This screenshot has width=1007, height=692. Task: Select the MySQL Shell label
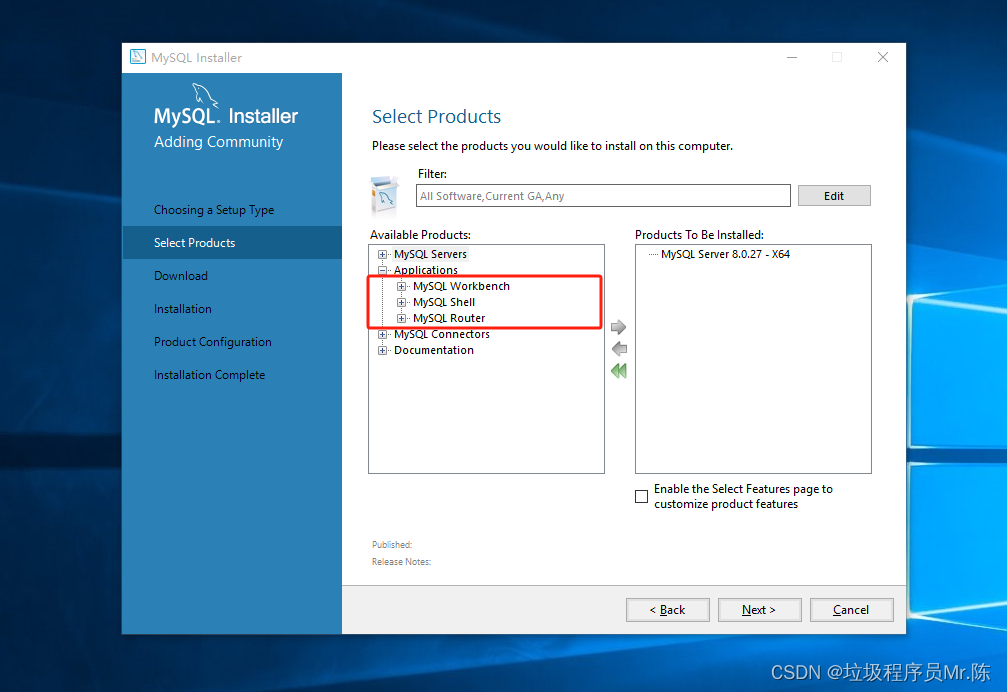click(444, 302)
